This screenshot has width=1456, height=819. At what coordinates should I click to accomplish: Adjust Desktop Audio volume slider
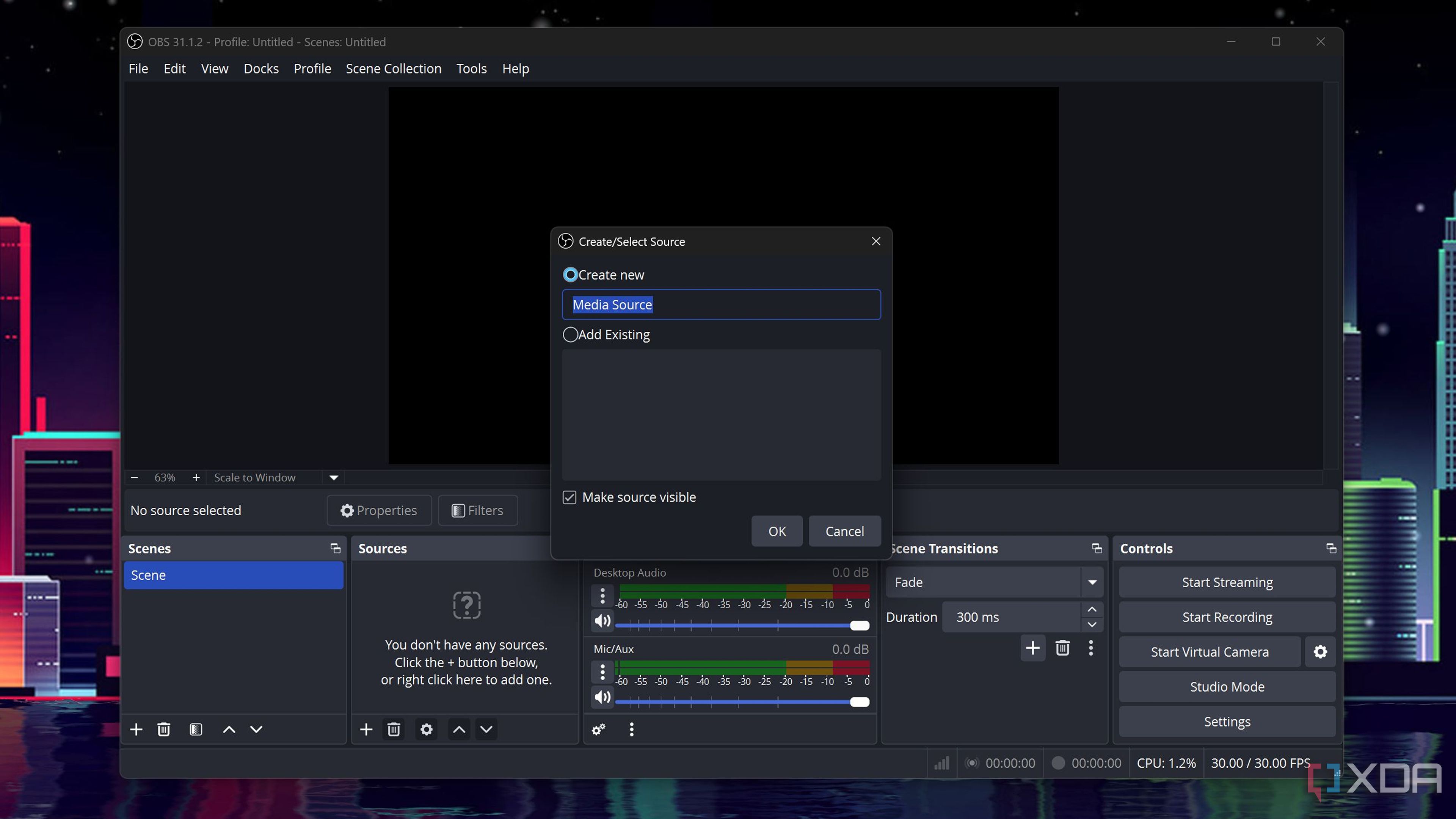coord(742,625)
